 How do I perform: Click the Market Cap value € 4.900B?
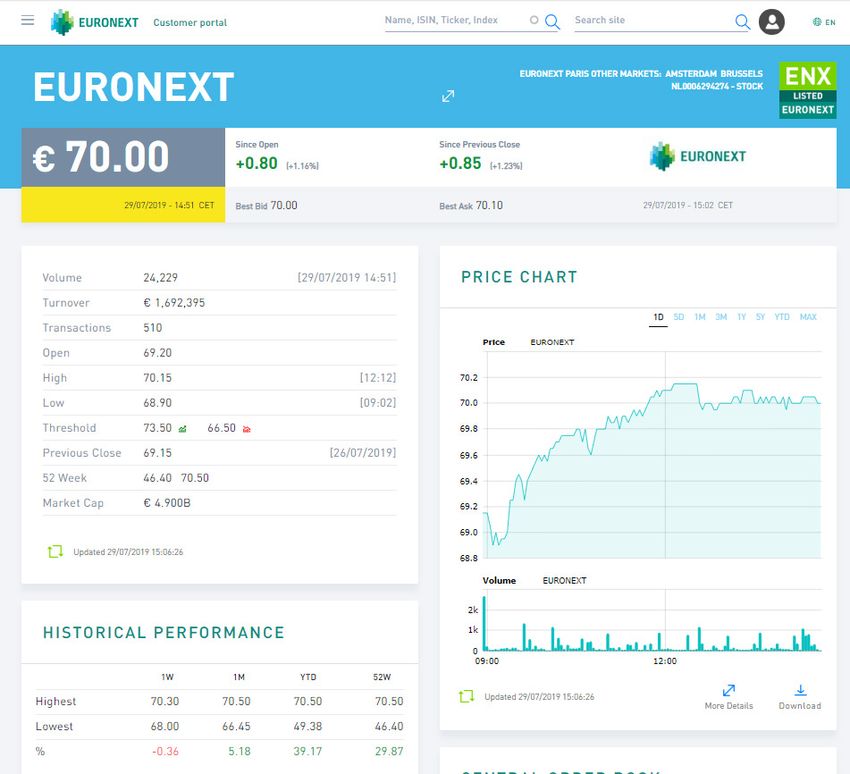pyautogui.click(x=167, y=503)
